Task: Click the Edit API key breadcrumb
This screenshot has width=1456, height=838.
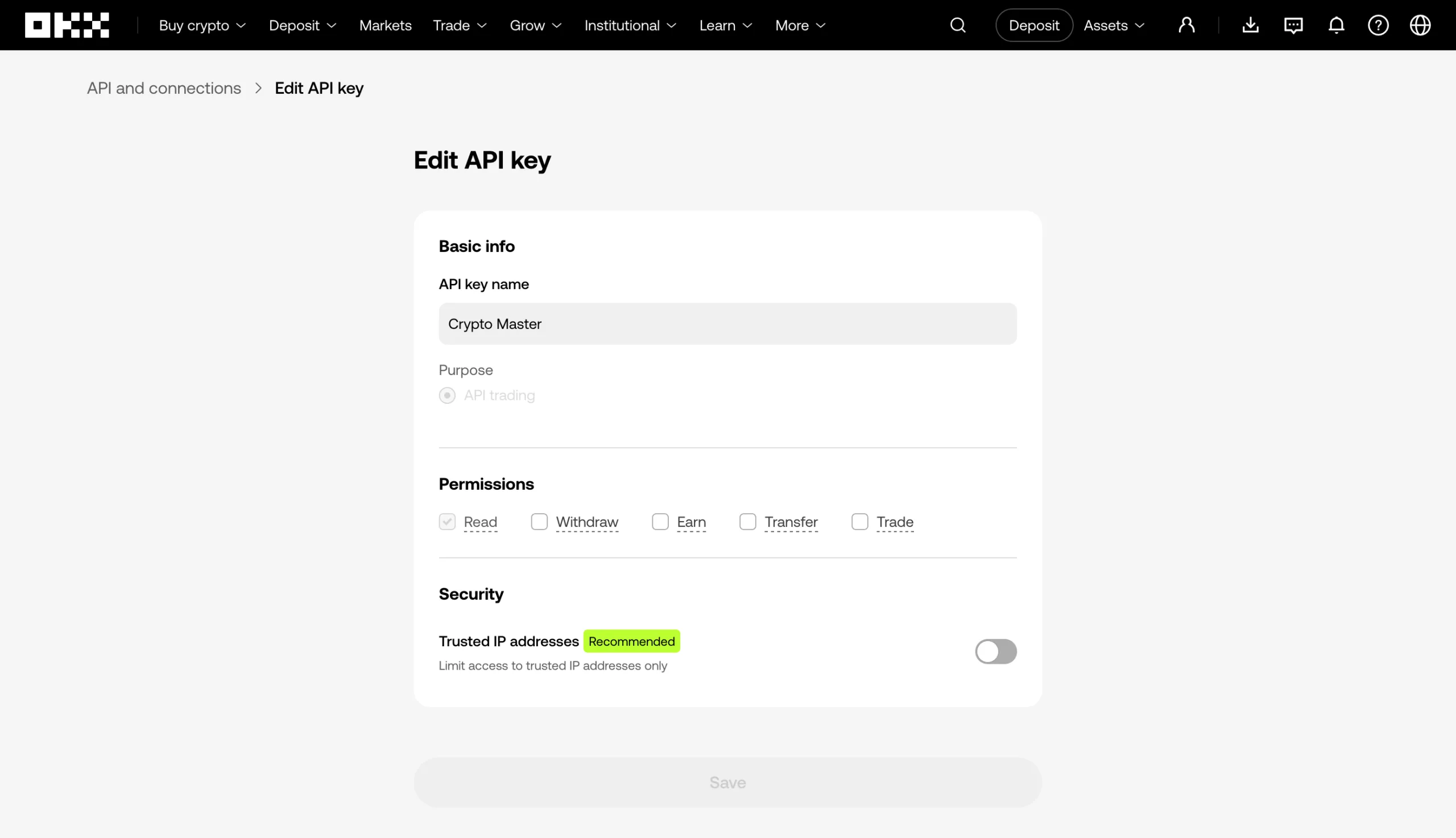Action: coord(319,88)
